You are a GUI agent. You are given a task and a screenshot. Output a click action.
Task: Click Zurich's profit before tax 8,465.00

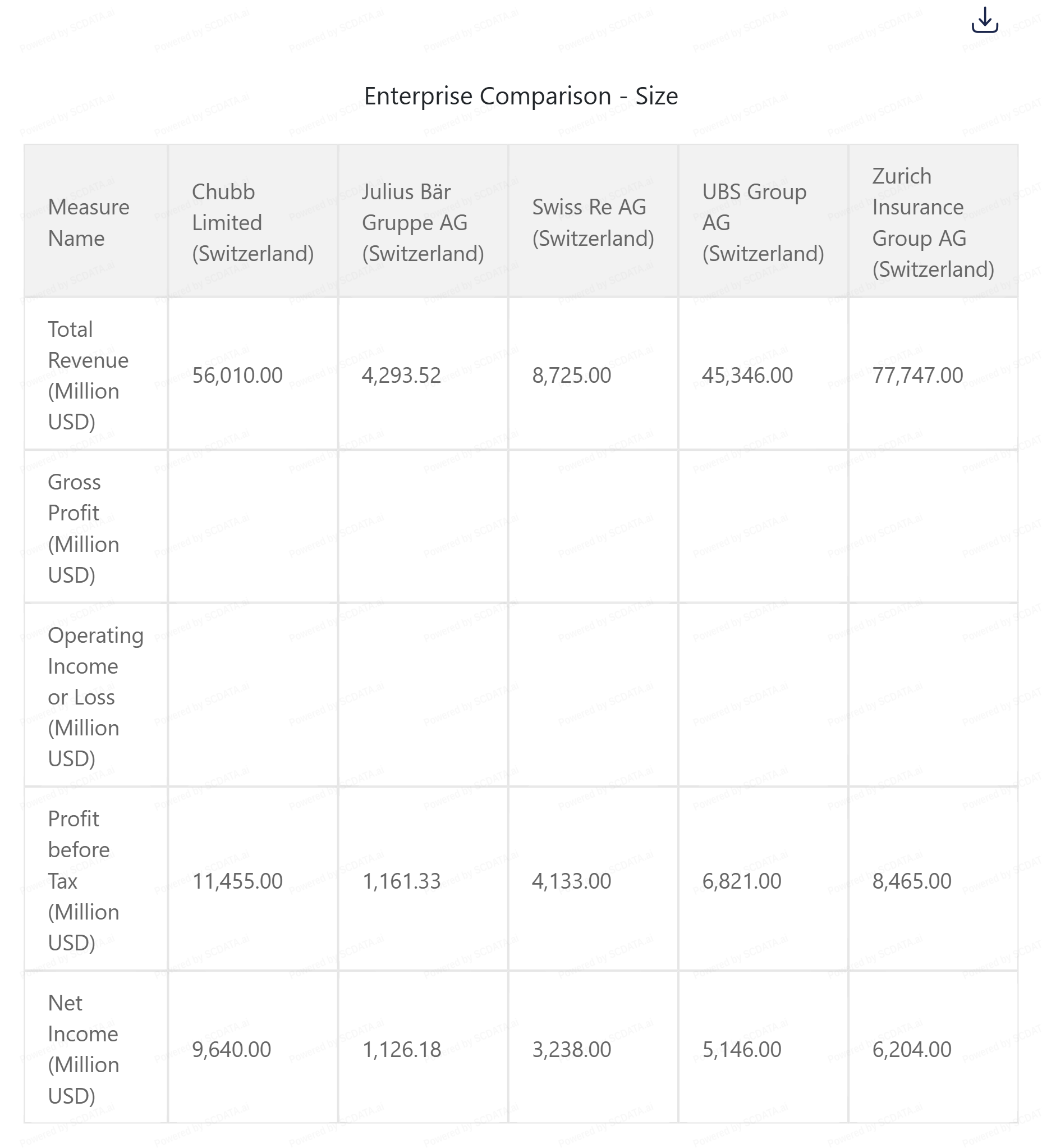912,881
